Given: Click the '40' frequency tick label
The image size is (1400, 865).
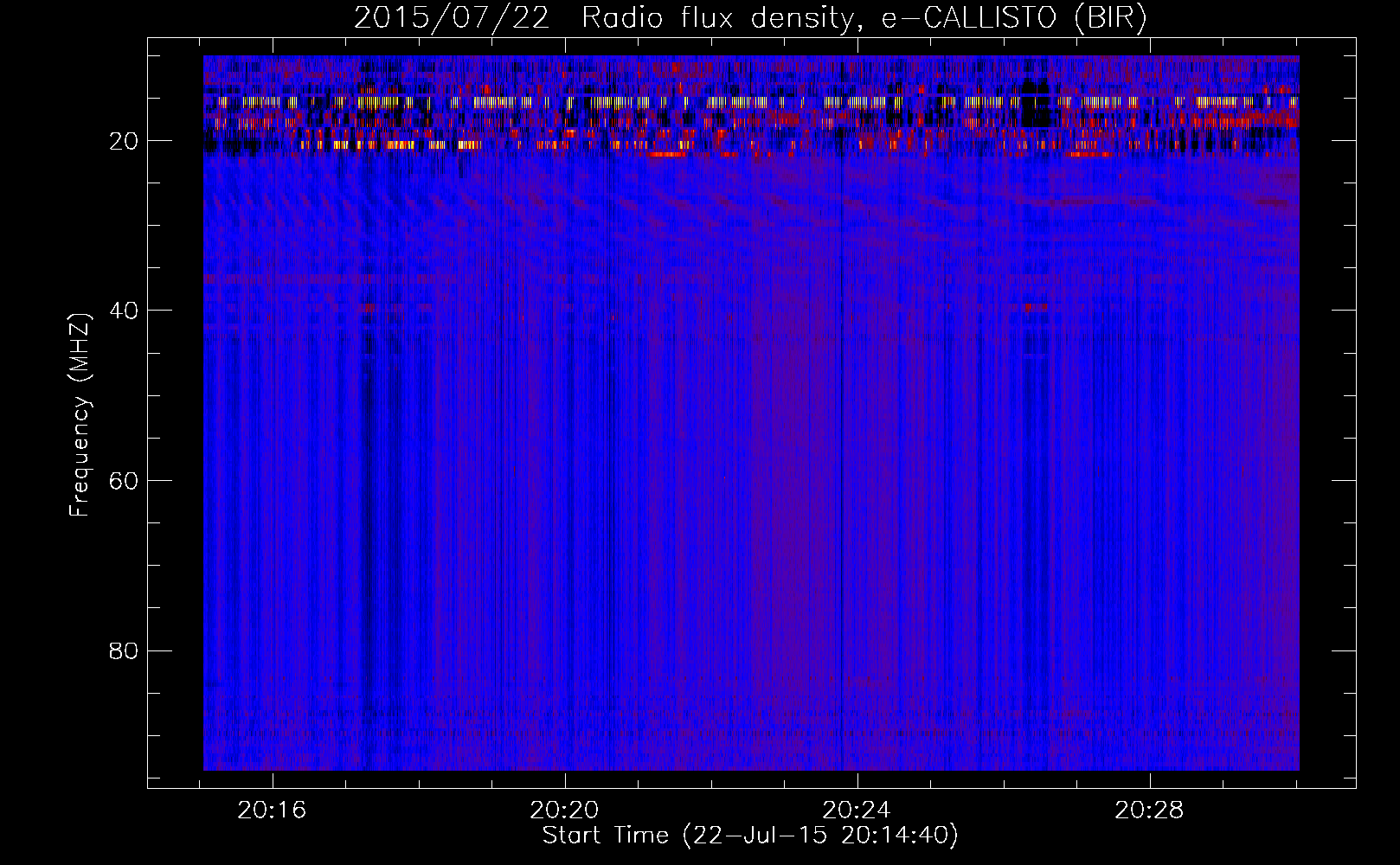Looking at the screenshot, I should pyautogui.click(x=125, y=311).
